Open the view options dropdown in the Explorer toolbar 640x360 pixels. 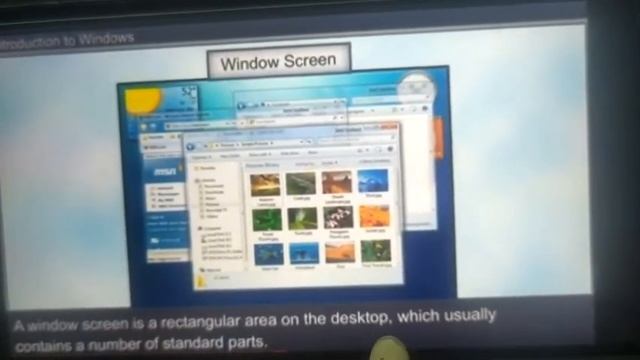coord(362,151)
